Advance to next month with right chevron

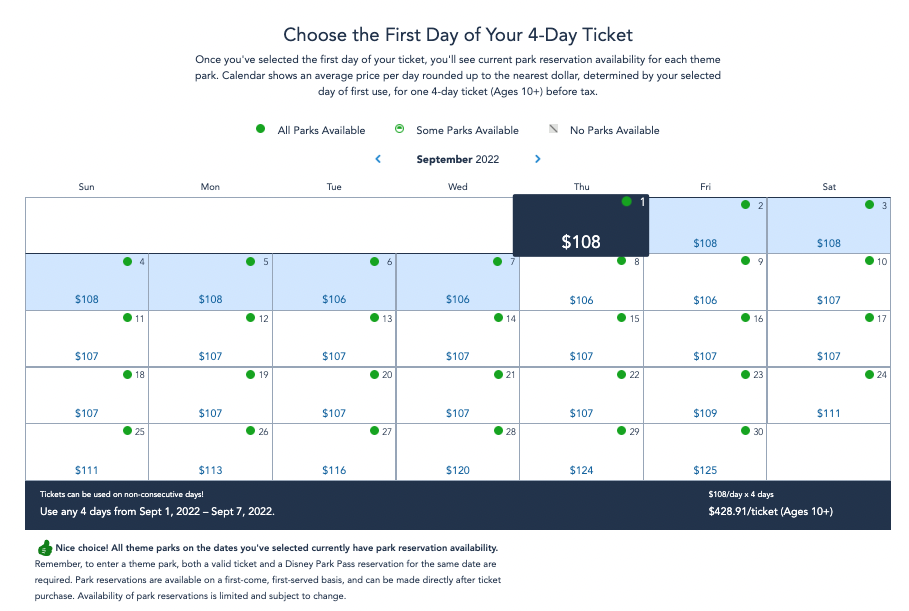(537, 159)
